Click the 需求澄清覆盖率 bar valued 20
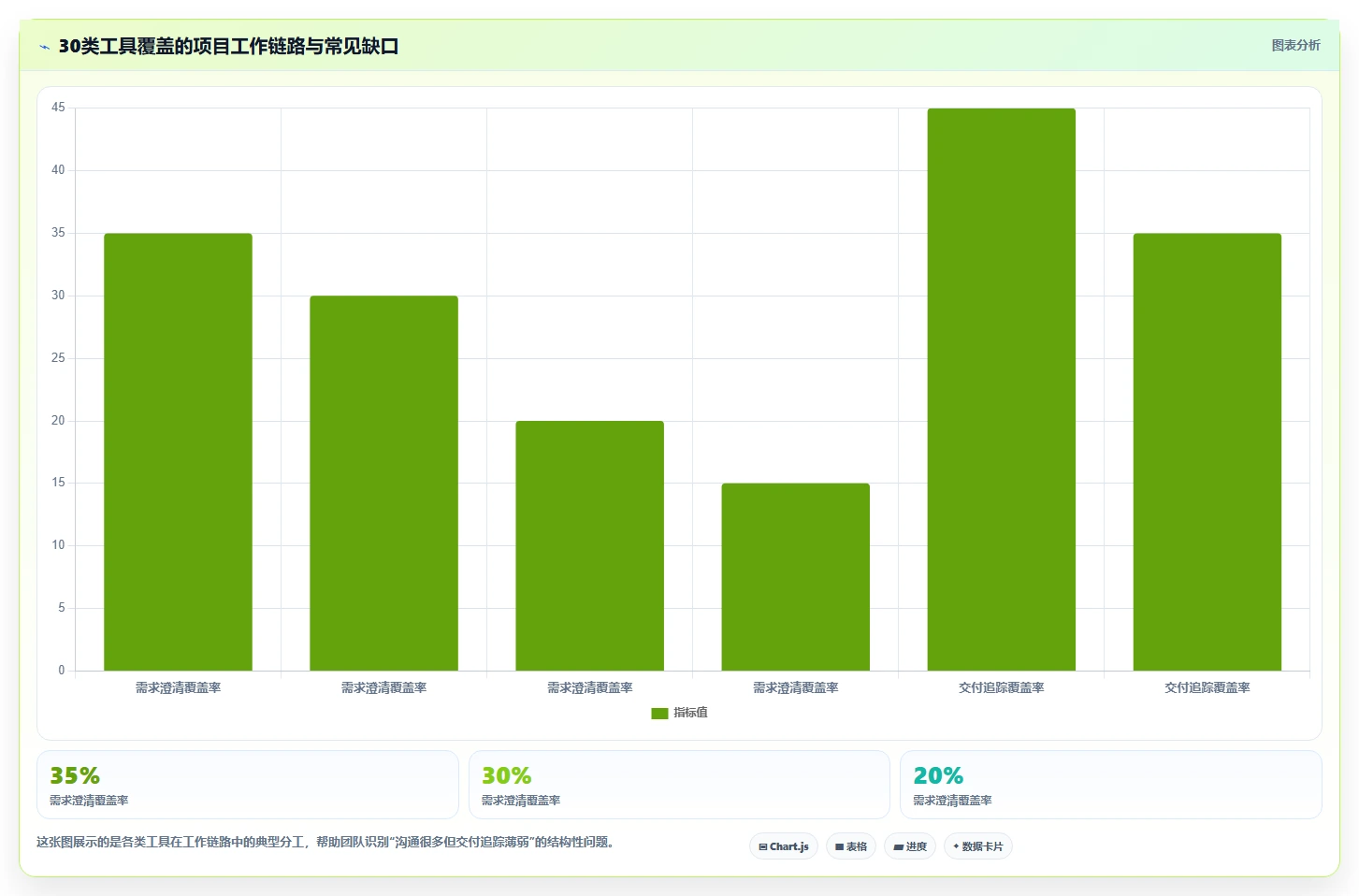The height and width of the screenshot is (896, 1359). pyautogui.click(x=589, y=545)
